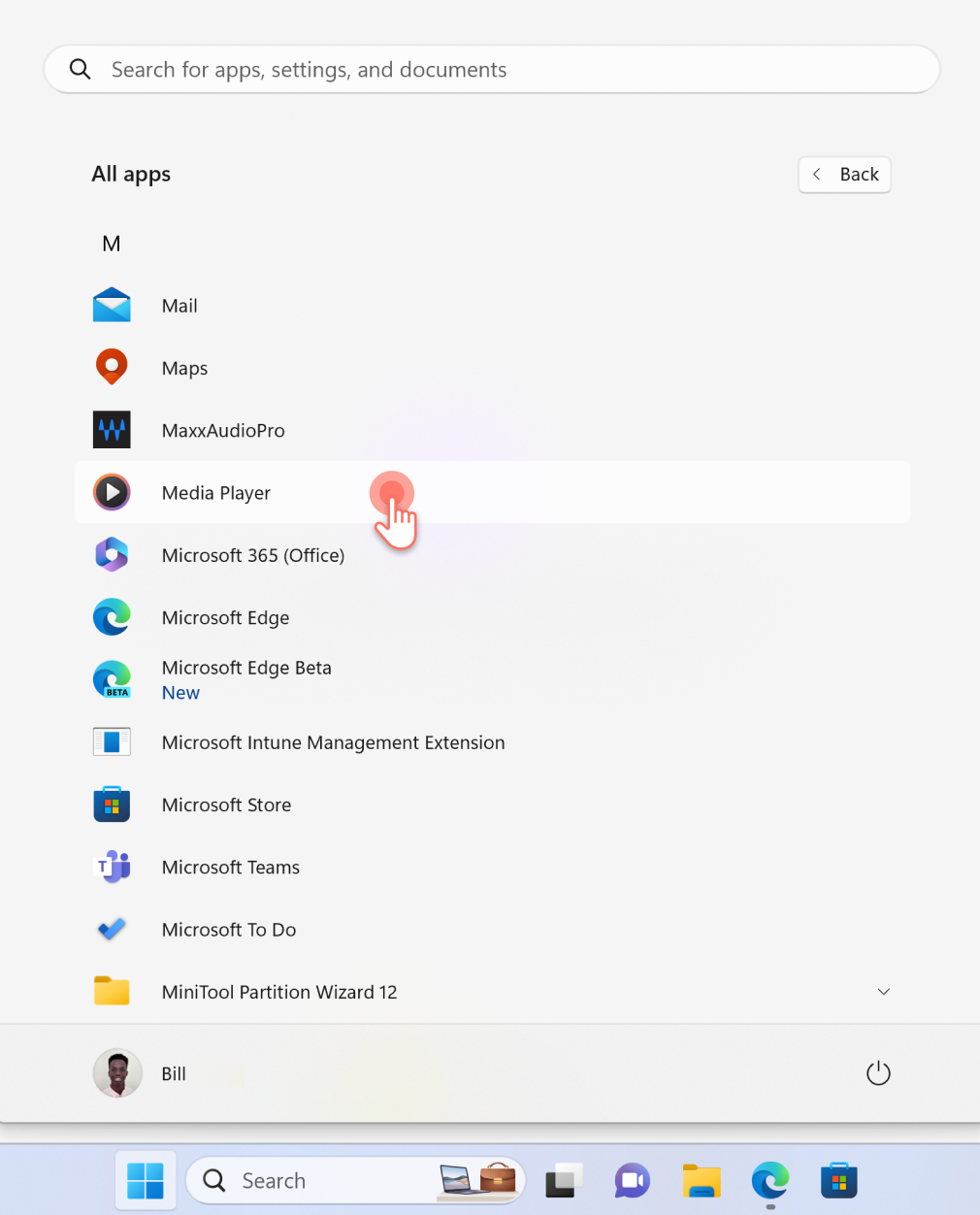Select the MaxxAudioPro label
This screenshot has height=1215, width=980.
[x=223, y=431]
